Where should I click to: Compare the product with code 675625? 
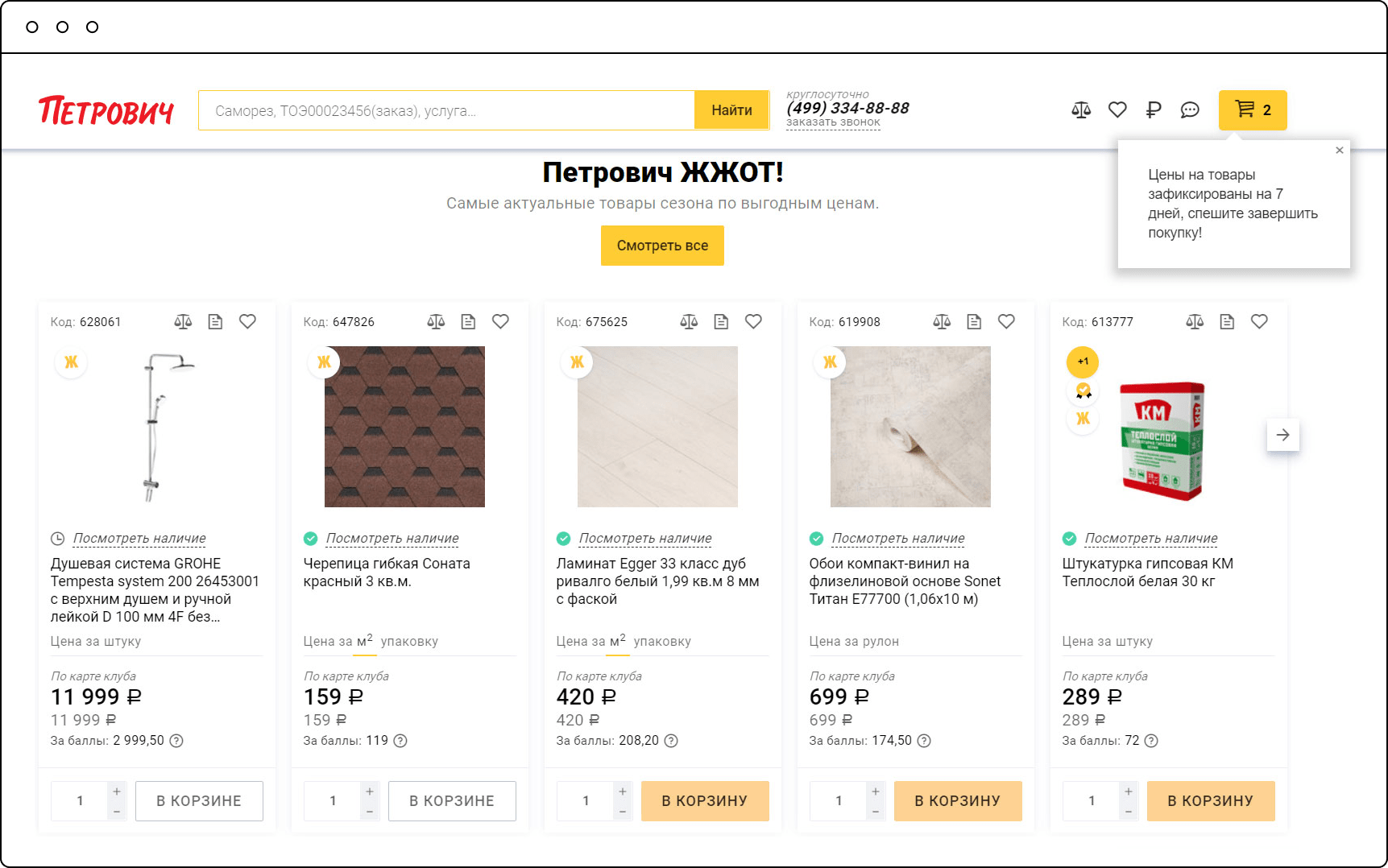689,322
